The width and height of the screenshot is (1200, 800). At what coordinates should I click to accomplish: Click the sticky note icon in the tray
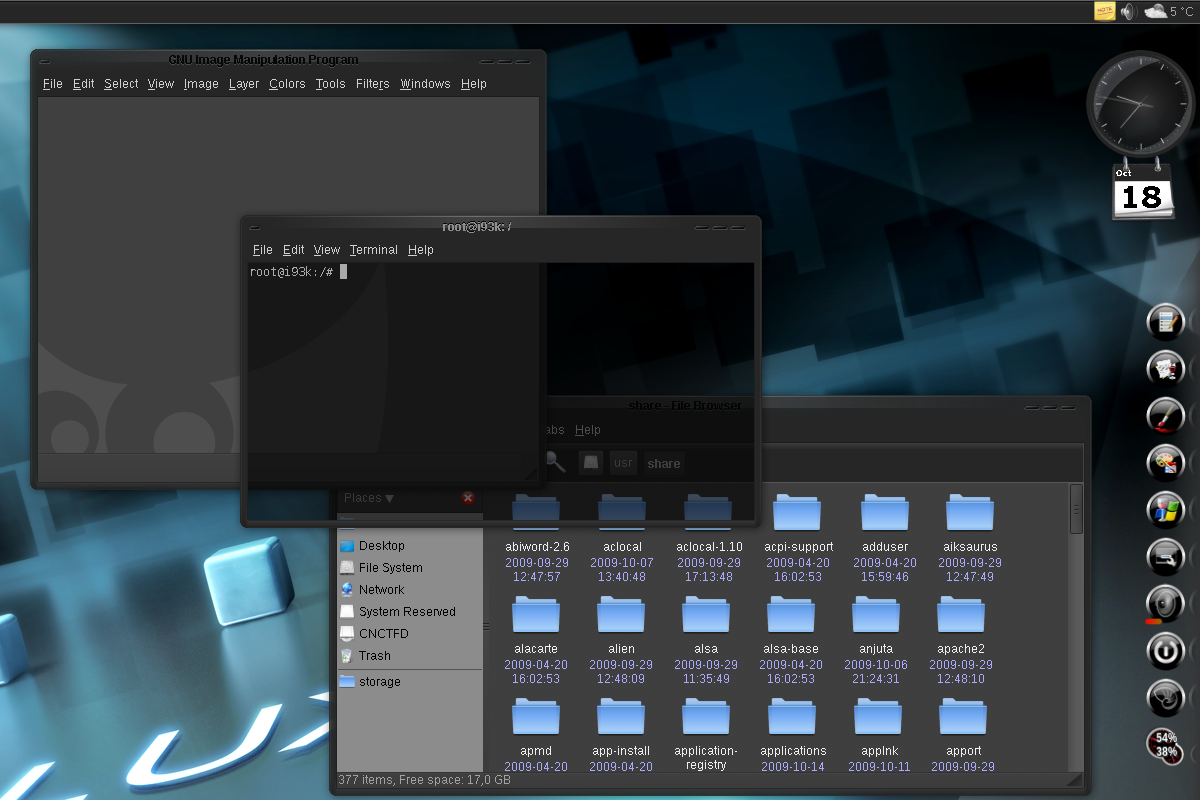tap(1107, 11)
